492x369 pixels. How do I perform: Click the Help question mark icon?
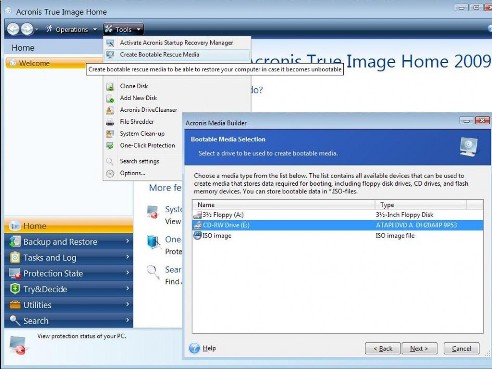[194, 348]
